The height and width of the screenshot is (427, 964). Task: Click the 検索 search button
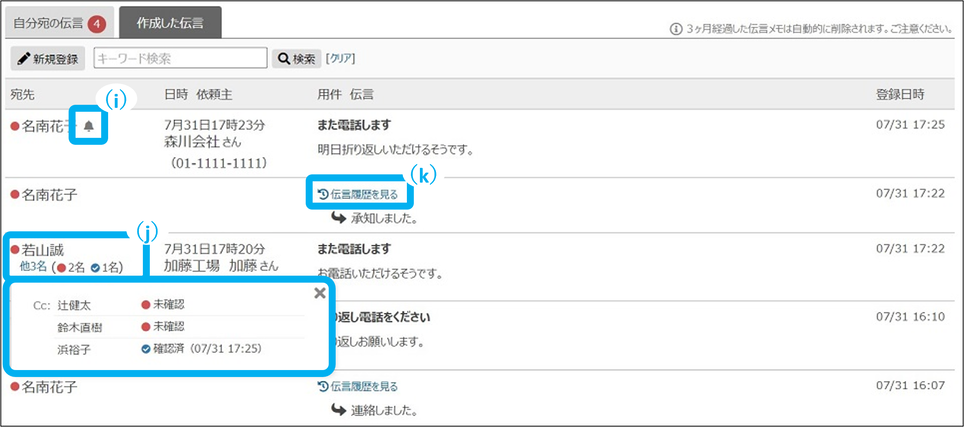coord(297,59)
